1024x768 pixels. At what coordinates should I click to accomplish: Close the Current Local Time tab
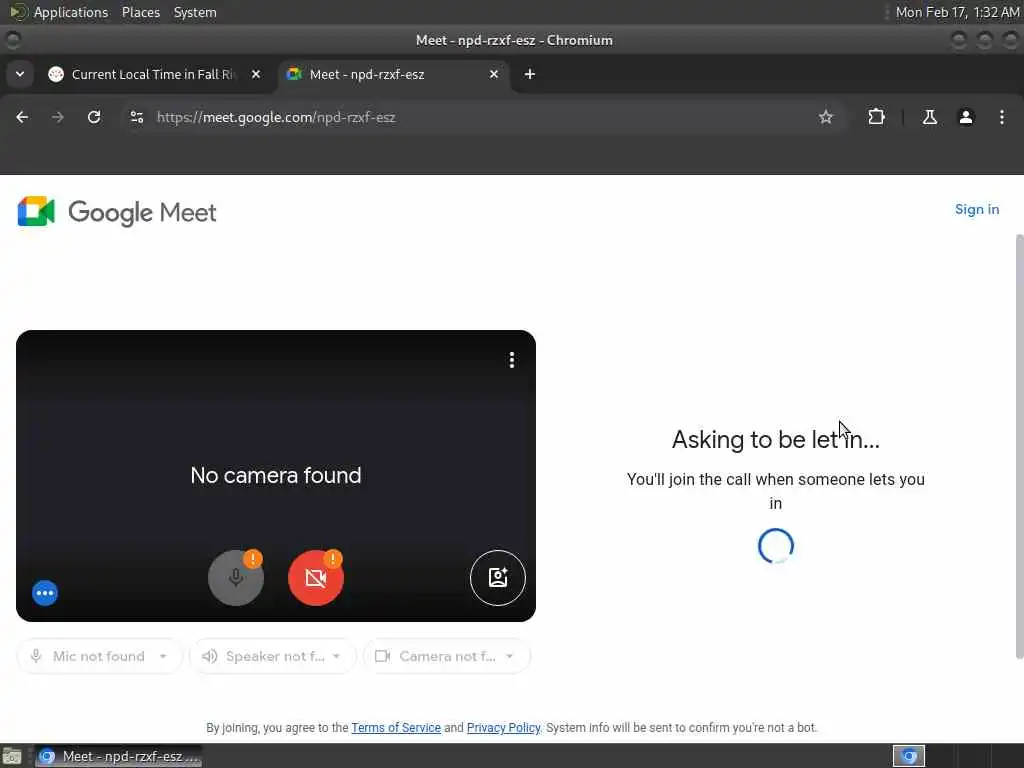[256, 74]
